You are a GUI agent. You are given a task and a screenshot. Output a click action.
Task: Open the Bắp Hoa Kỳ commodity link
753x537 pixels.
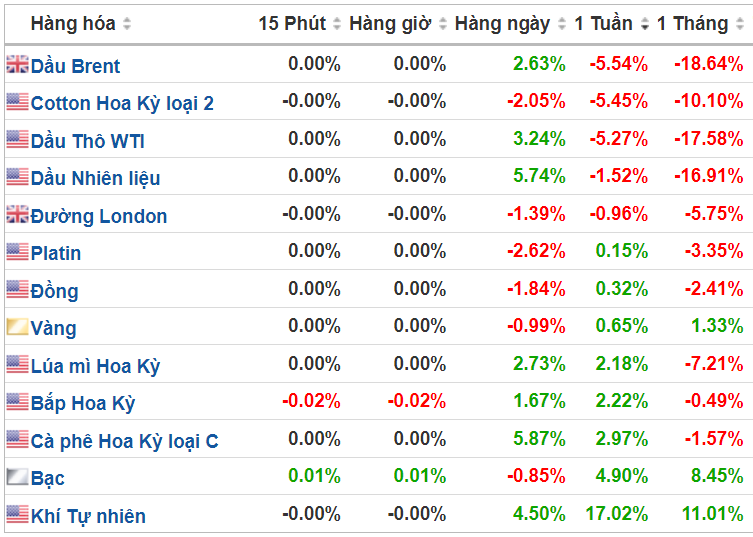tap(83, 403)
